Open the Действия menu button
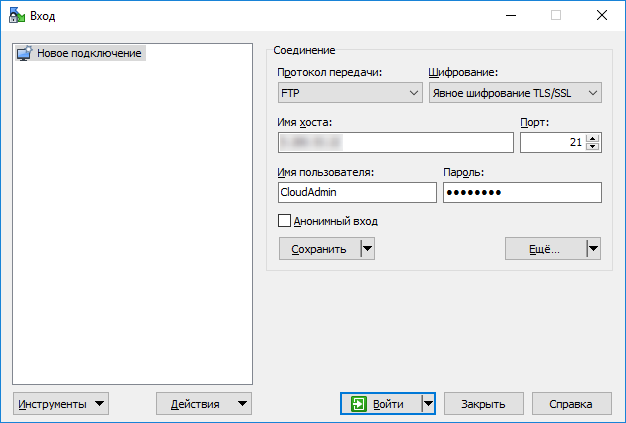The image size is (626, 423). 204,404
